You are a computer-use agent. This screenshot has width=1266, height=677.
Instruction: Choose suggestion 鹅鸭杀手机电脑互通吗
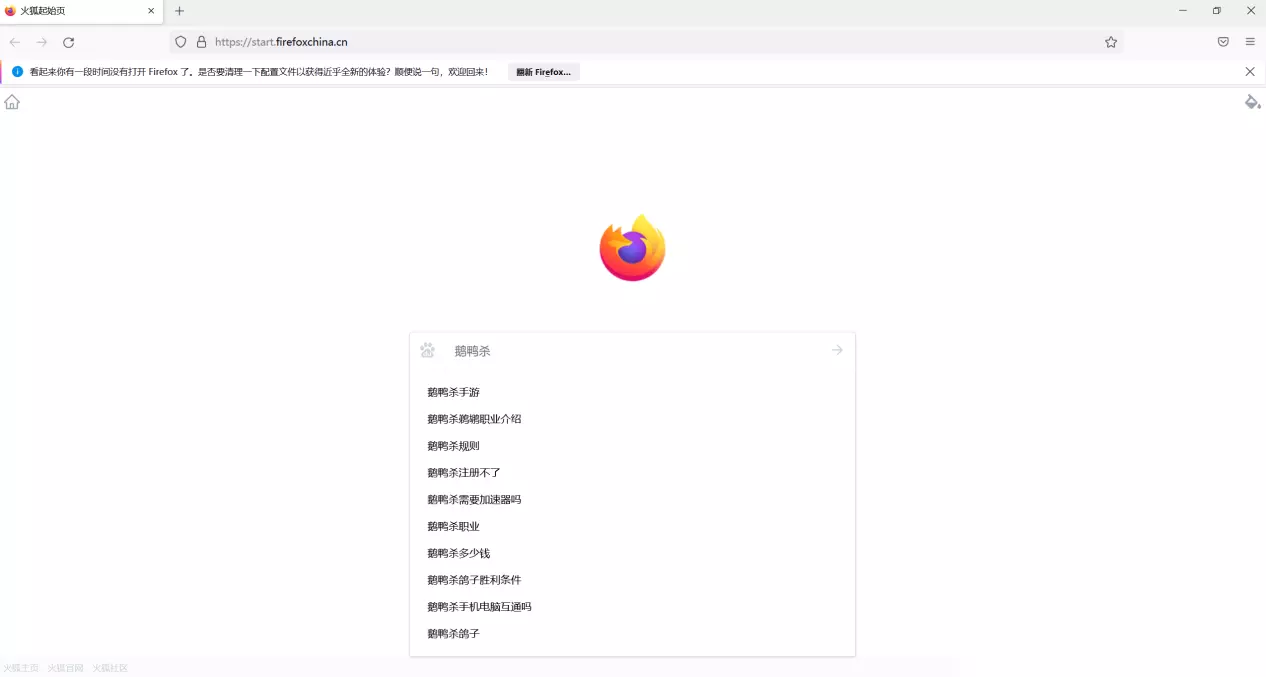632,607
